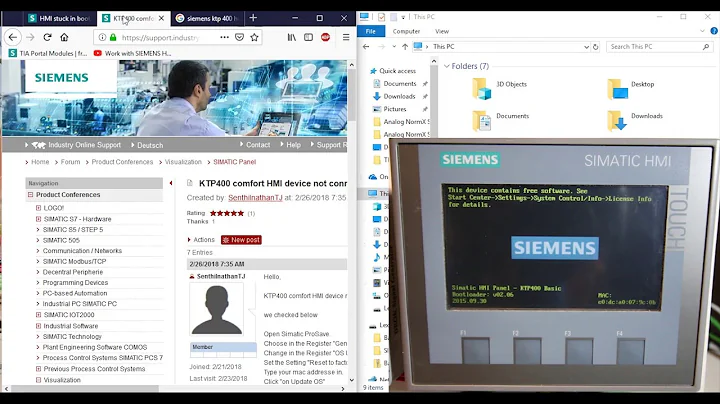Open the 3D Objects folder

point(500,88)
